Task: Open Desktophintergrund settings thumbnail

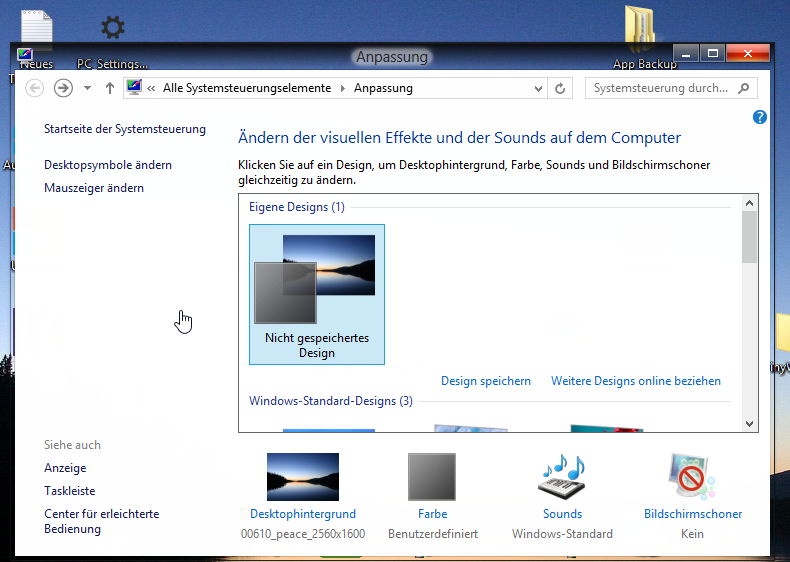Action: point(303,477)
